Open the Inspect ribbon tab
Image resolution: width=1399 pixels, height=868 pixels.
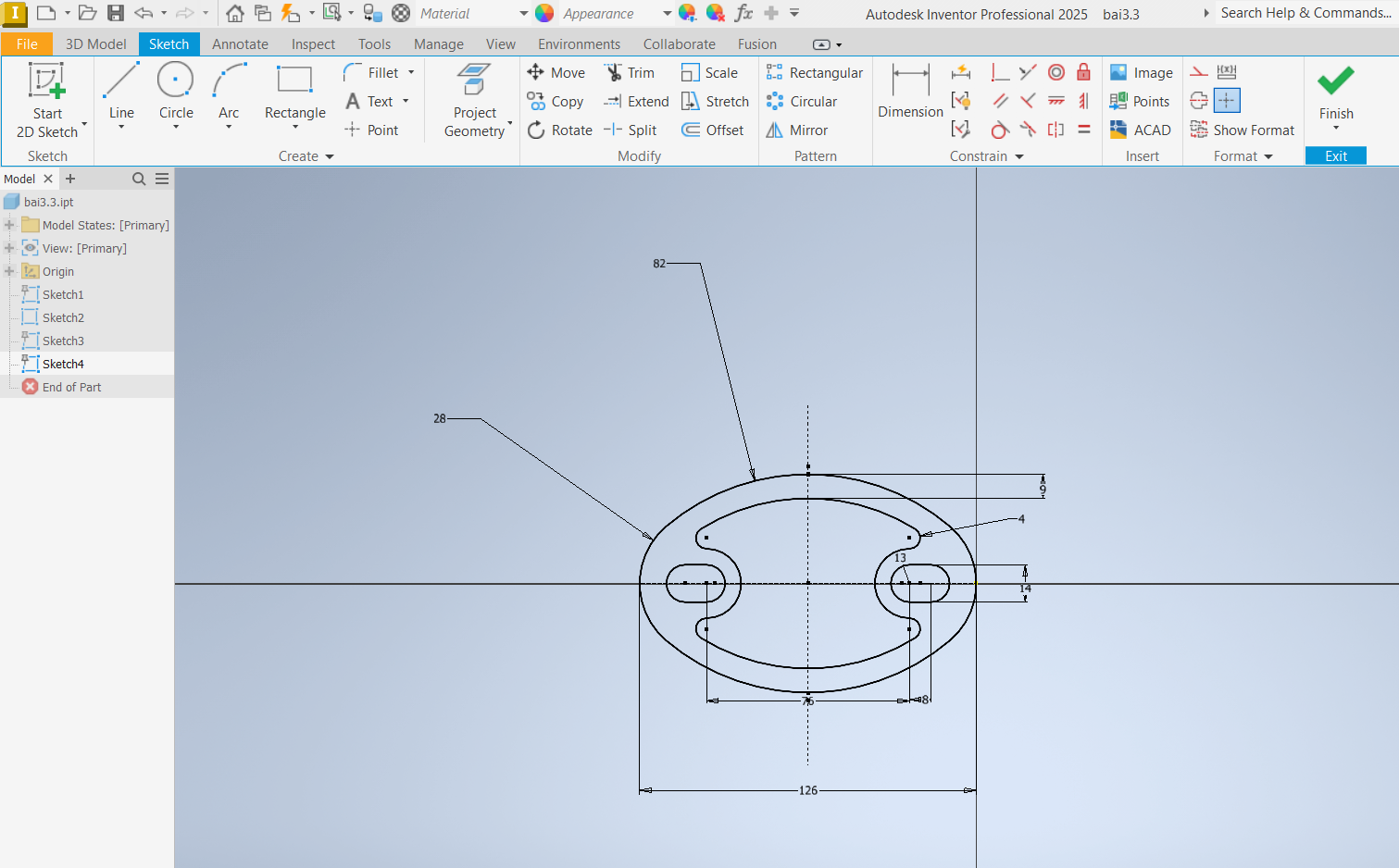[x=313, y=44]
